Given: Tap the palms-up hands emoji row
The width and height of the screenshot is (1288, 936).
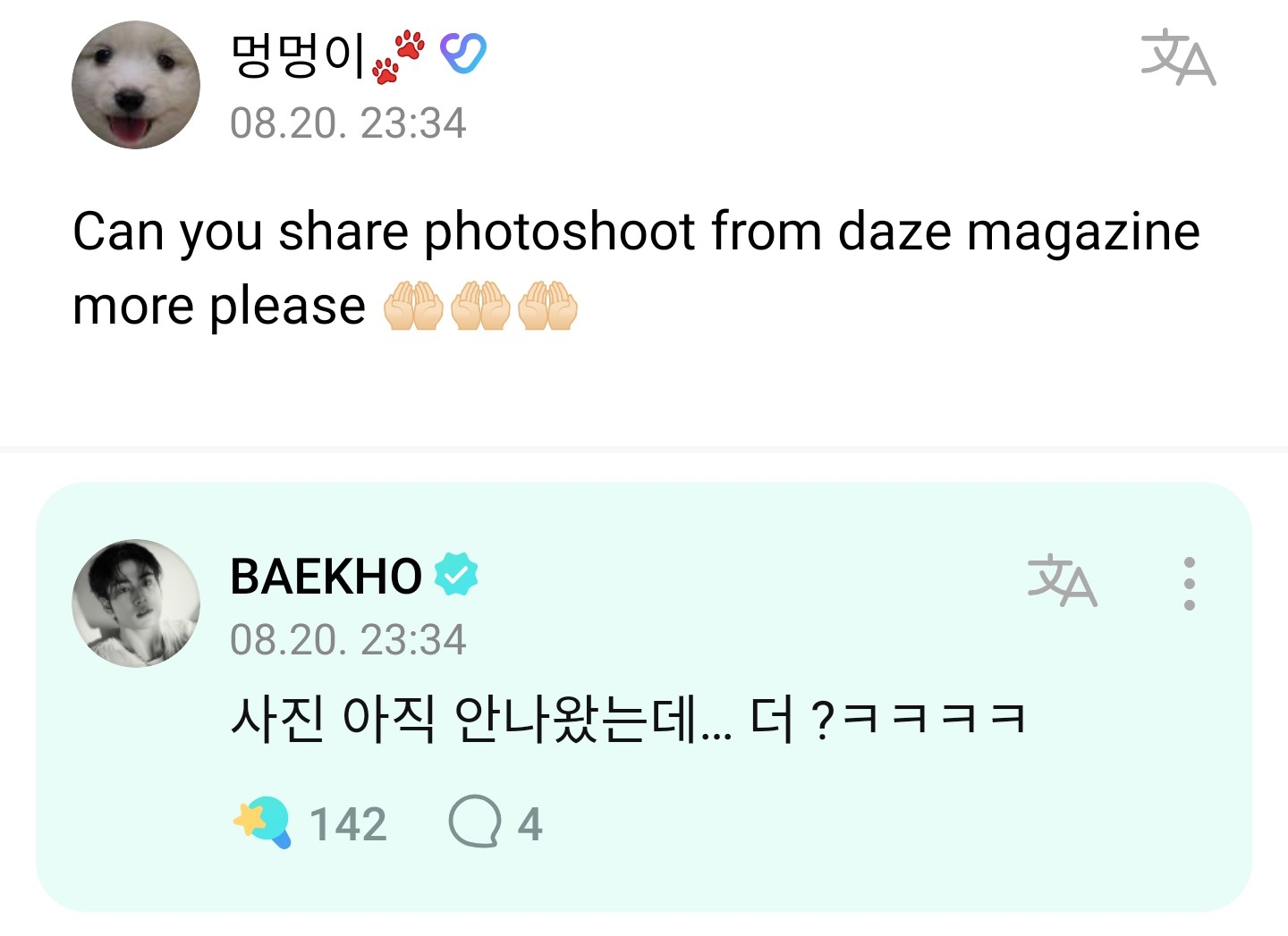Looking at the screenshot, I should pyautogui.click(x=480, y=306).
